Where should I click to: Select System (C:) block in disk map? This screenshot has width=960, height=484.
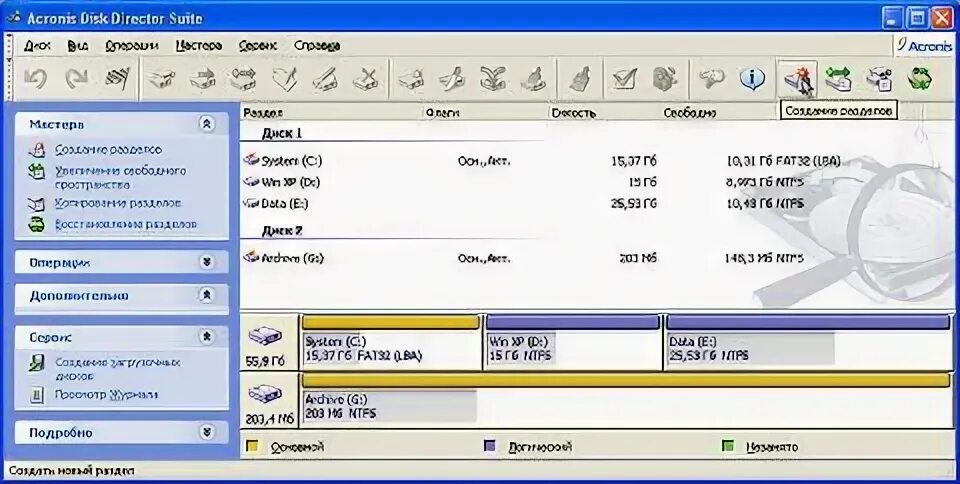pyautogui.click(x=391, y=342)
